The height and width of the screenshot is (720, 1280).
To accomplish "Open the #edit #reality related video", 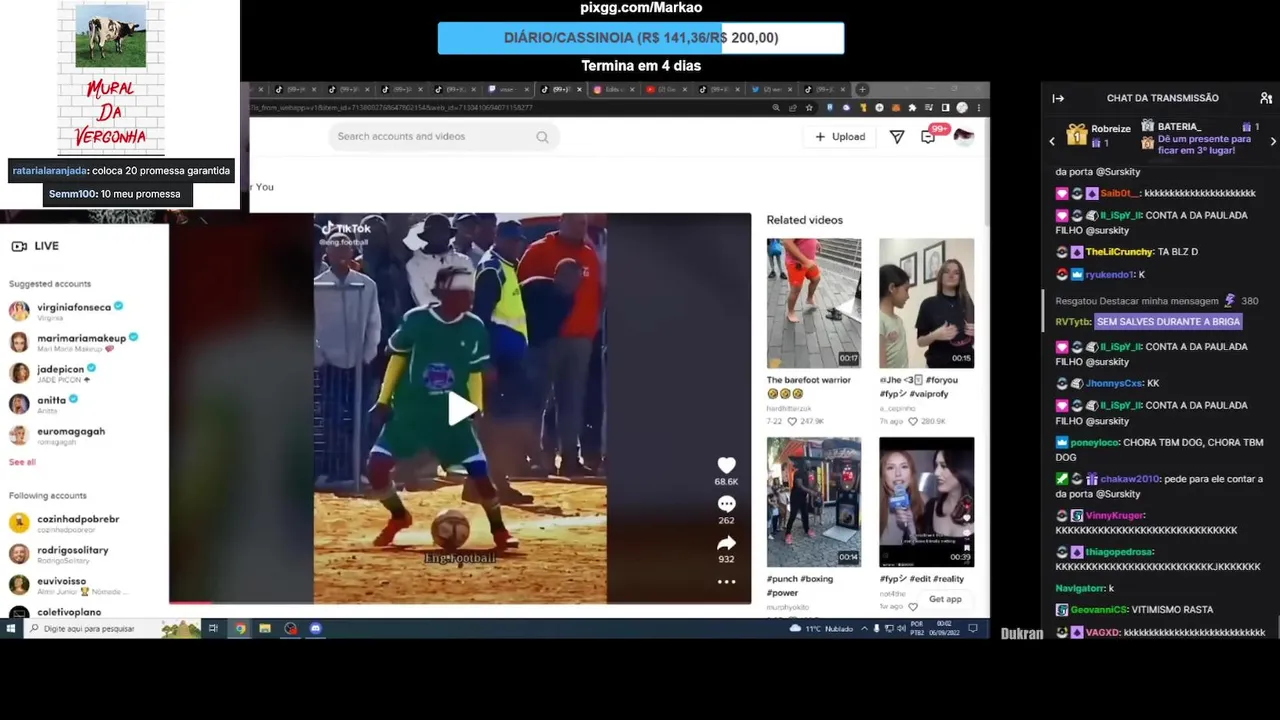I will point(926,502).
